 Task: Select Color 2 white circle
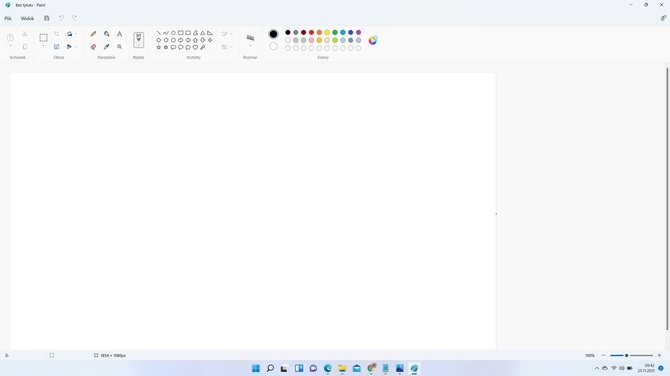point(273,46)
